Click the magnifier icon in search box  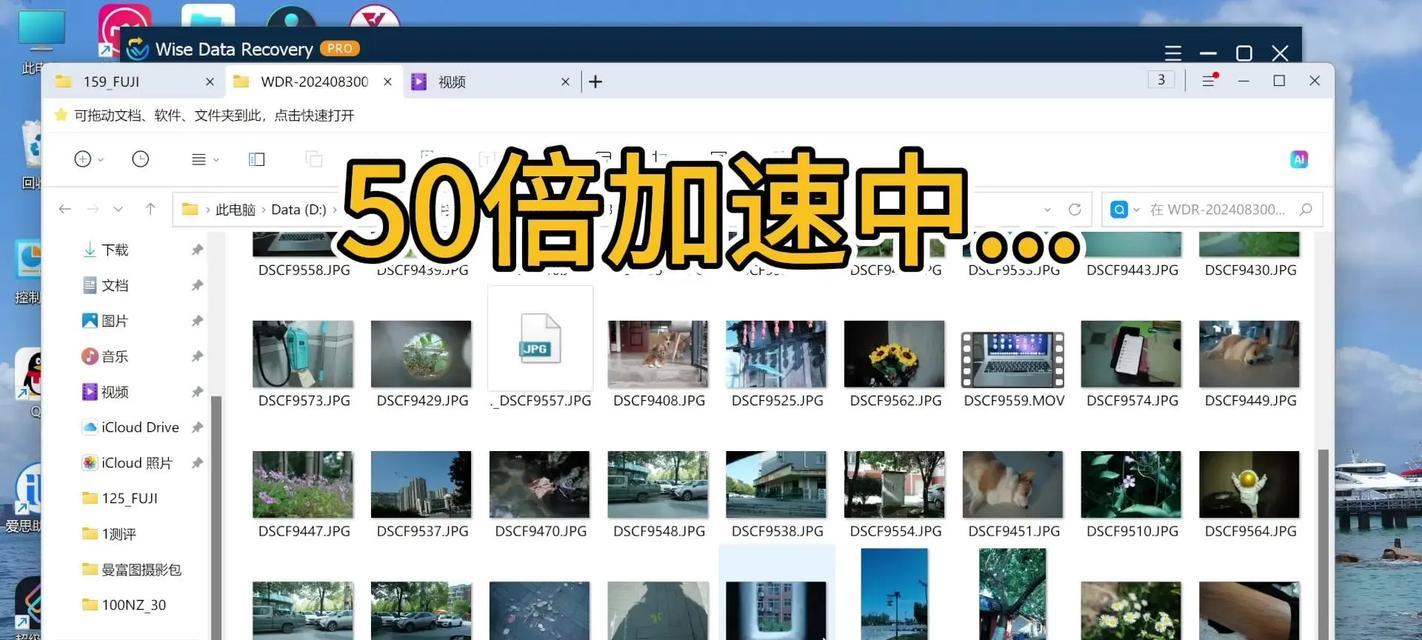click(x=1305, y=210)
